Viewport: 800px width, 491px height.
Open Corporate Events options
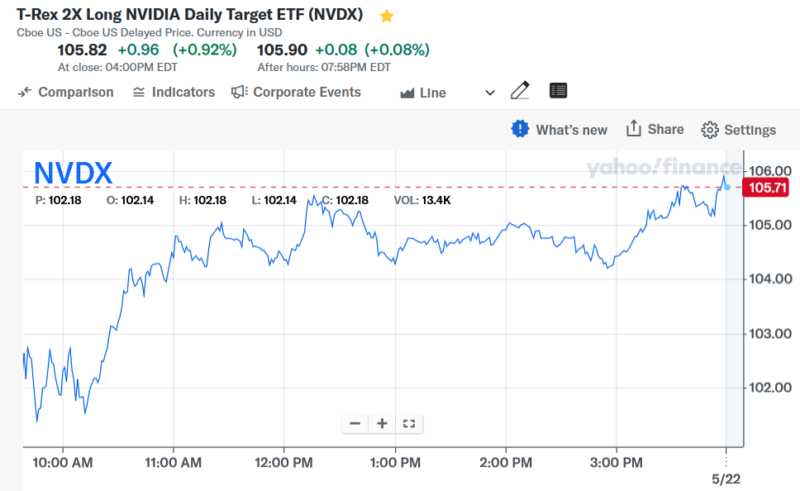coord(296,92)
